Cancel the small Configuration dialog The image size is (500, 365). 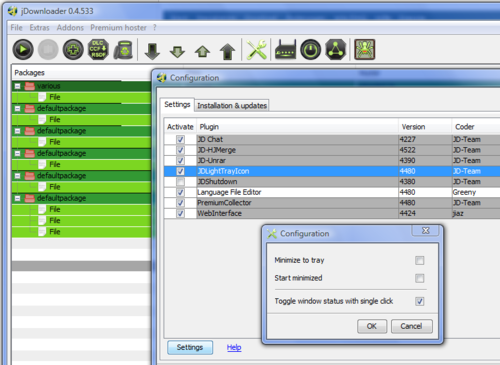tap(412, 326)
